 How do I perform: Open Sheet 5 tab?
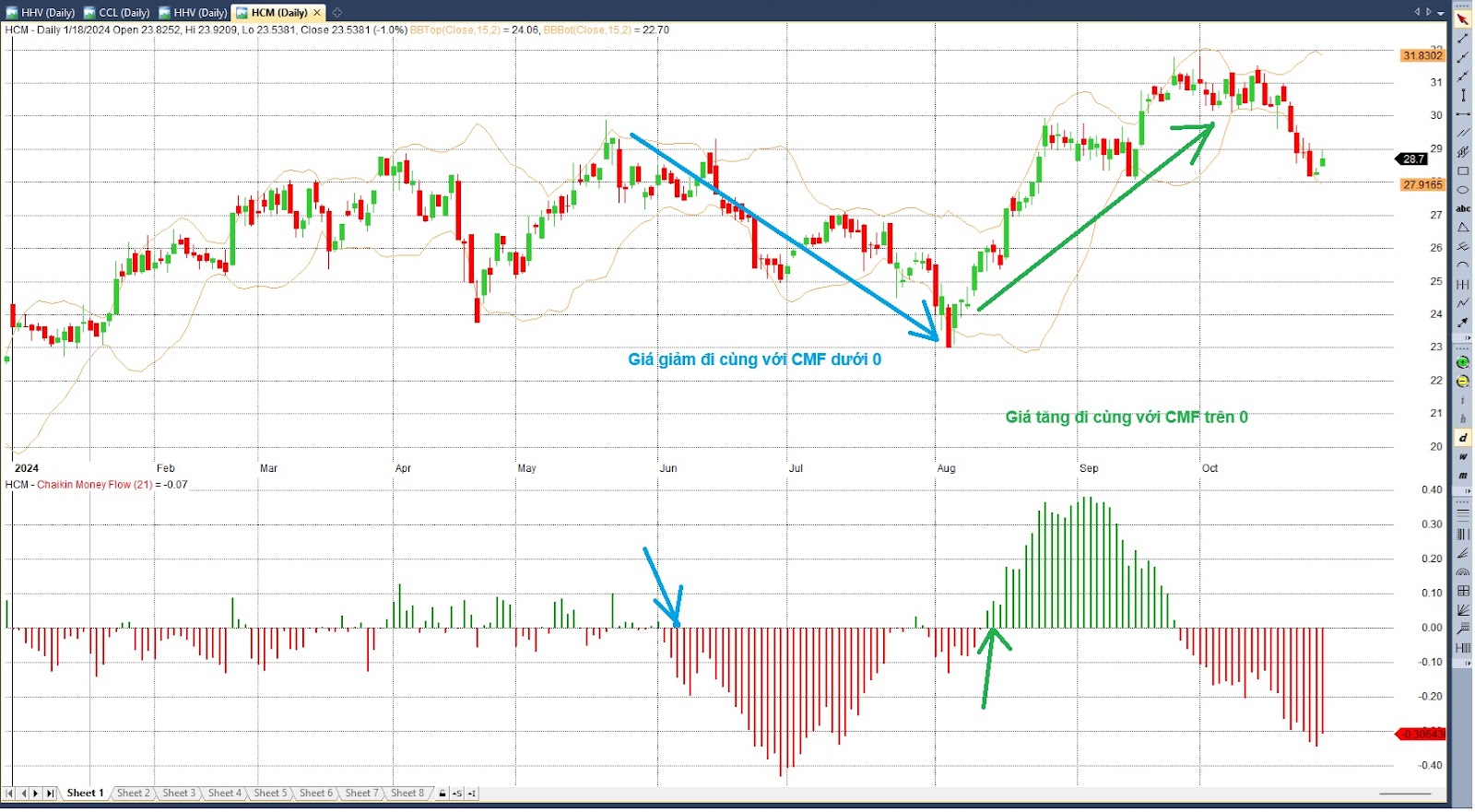pyautogui.click(x=271, y=794)
